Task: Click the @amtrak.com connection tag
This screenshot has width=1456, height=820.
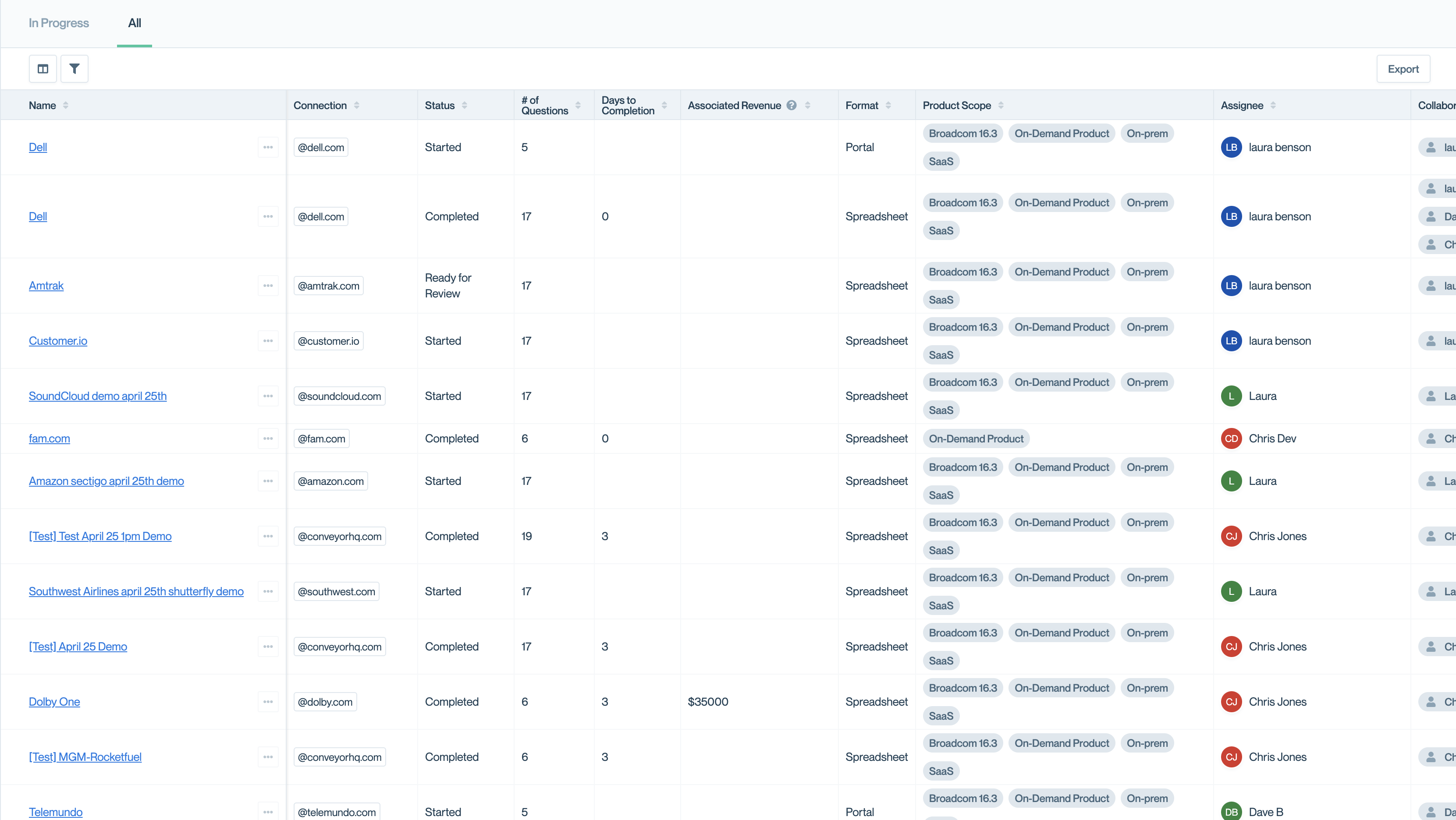Action: pyautogui.click(x=328, y=286)
